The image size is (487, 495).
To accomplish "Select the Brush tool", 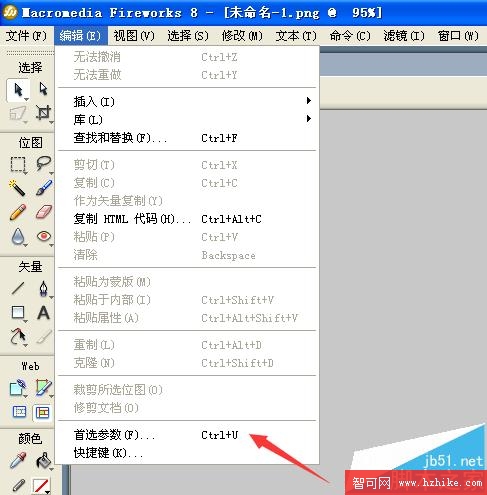I will (44, 188).
